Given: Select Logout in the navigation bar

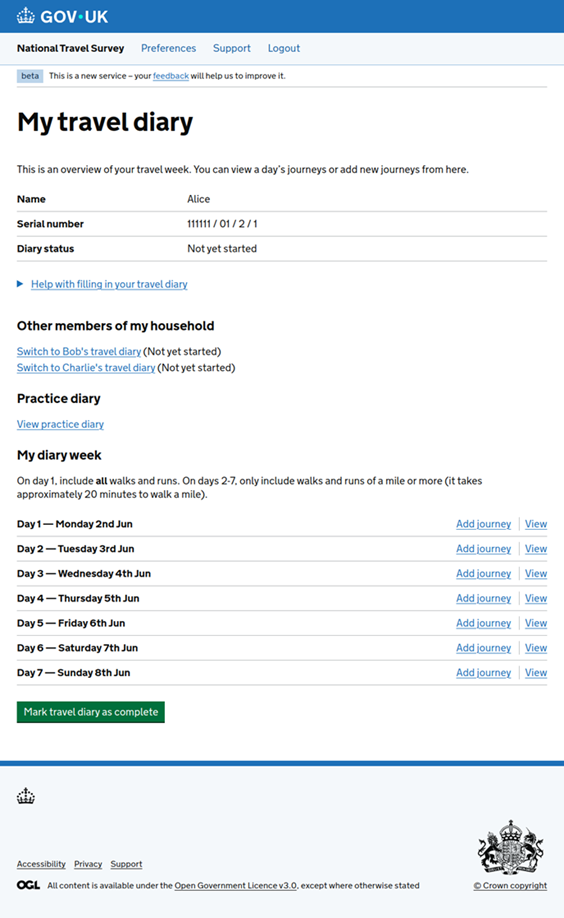Looking at the screenshot, I should point(283,48).
